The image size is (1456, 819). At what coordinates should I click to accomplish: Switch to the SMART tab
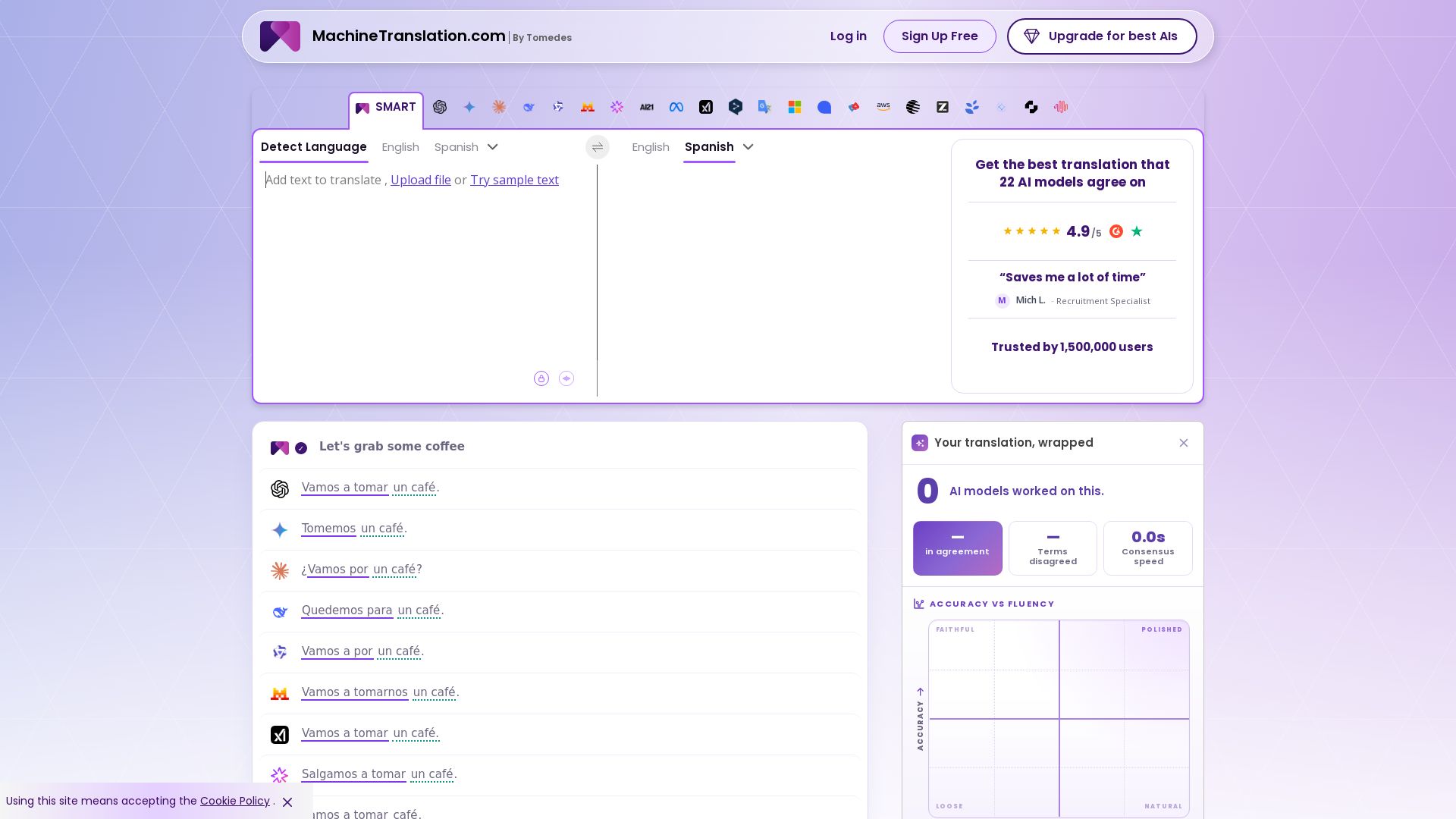pos(386,108)
